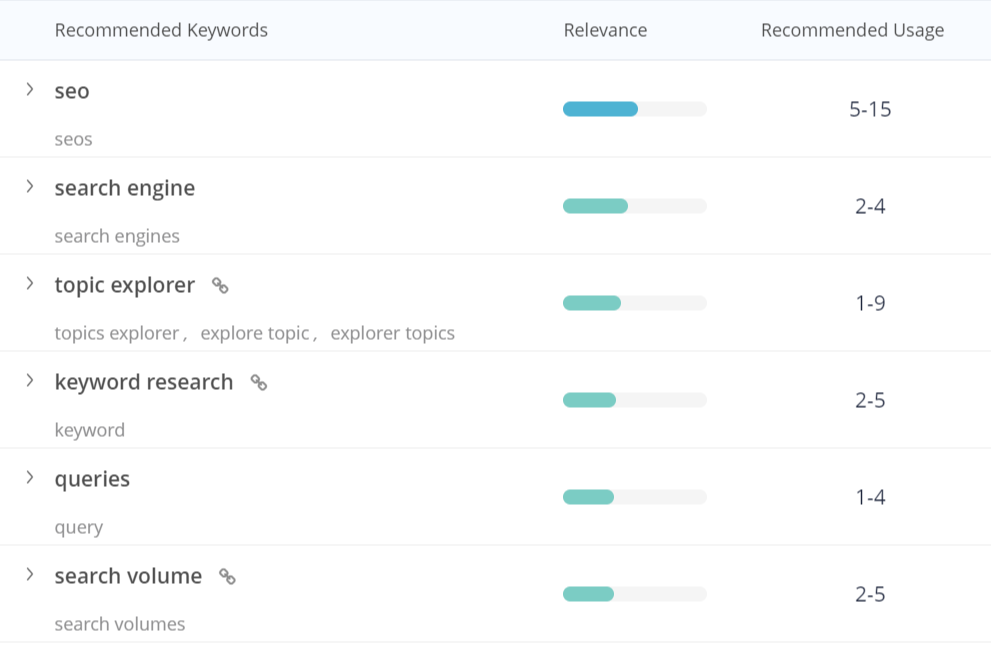Viewport: 991px width, 645px height.
Task: Click the explore topic variant keyword
Action: tap(255, 333)
